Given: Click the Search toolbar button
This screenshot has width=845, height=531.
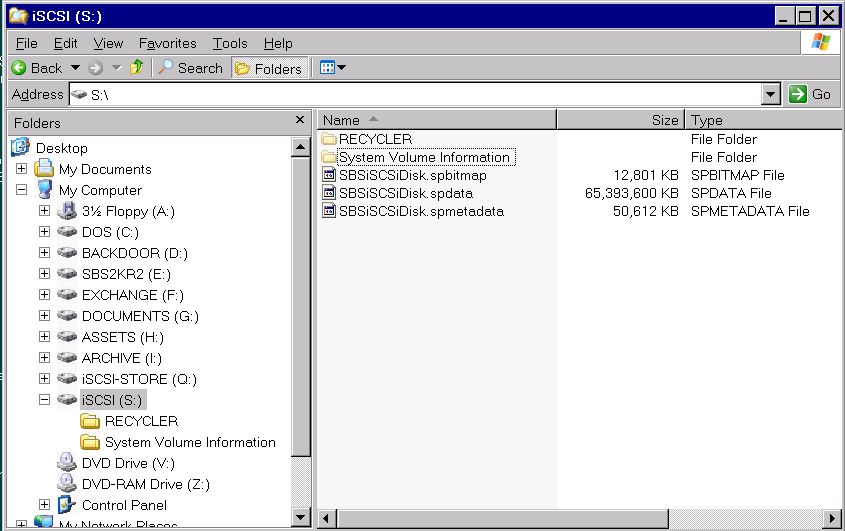Looking at the screenshot, I should click(190, 68).
